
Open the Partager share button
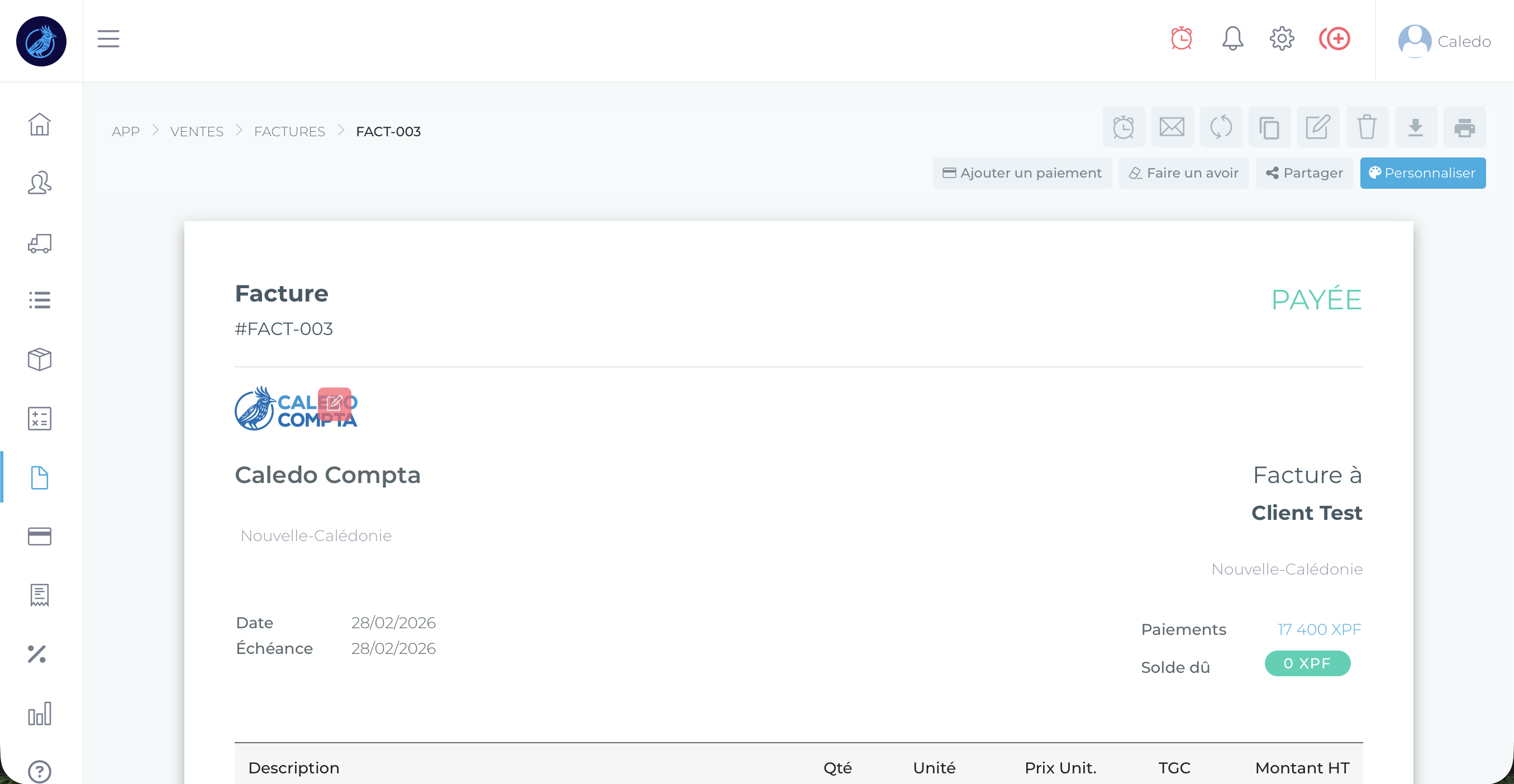1304,173
